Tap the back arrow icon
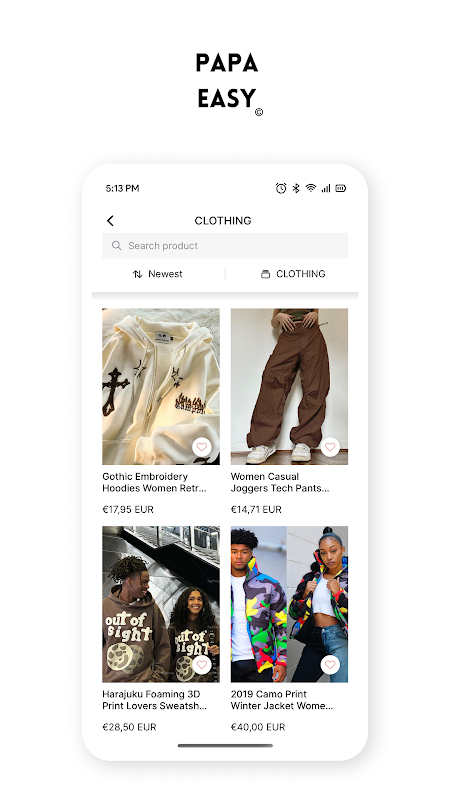The image size is (450, 800). [110, 220]
